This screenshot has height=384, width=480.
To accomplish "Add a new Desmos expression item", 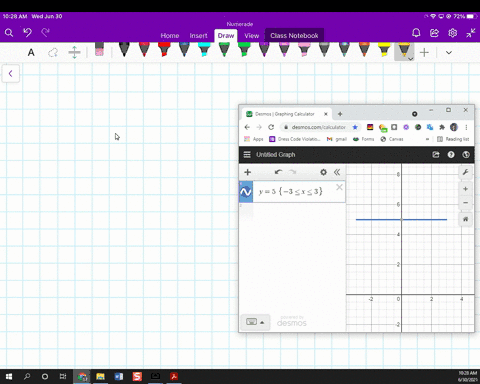I will (247, 172).
